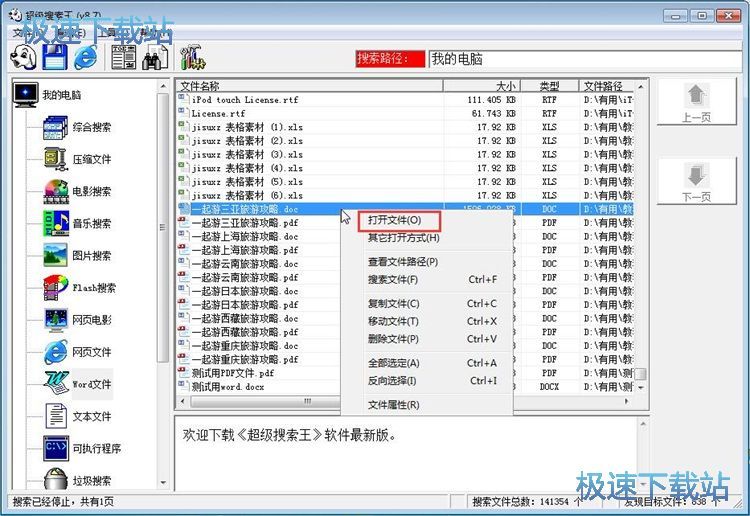Choose 搜索文件(F) in context menu

click(426, 280)
